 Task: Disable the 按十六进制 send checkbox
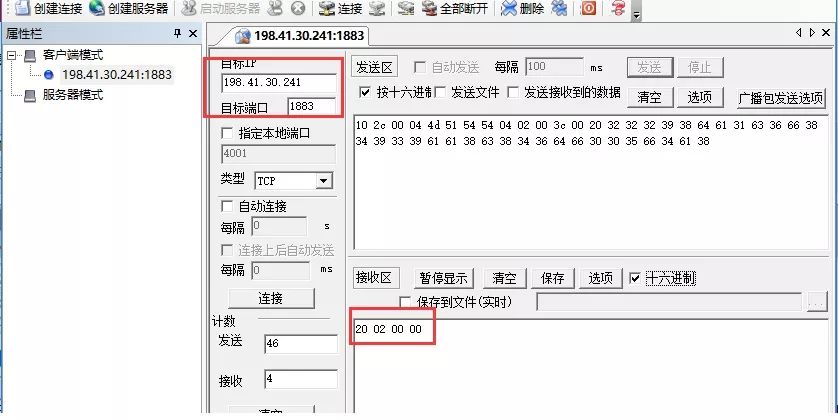(365, 93)
